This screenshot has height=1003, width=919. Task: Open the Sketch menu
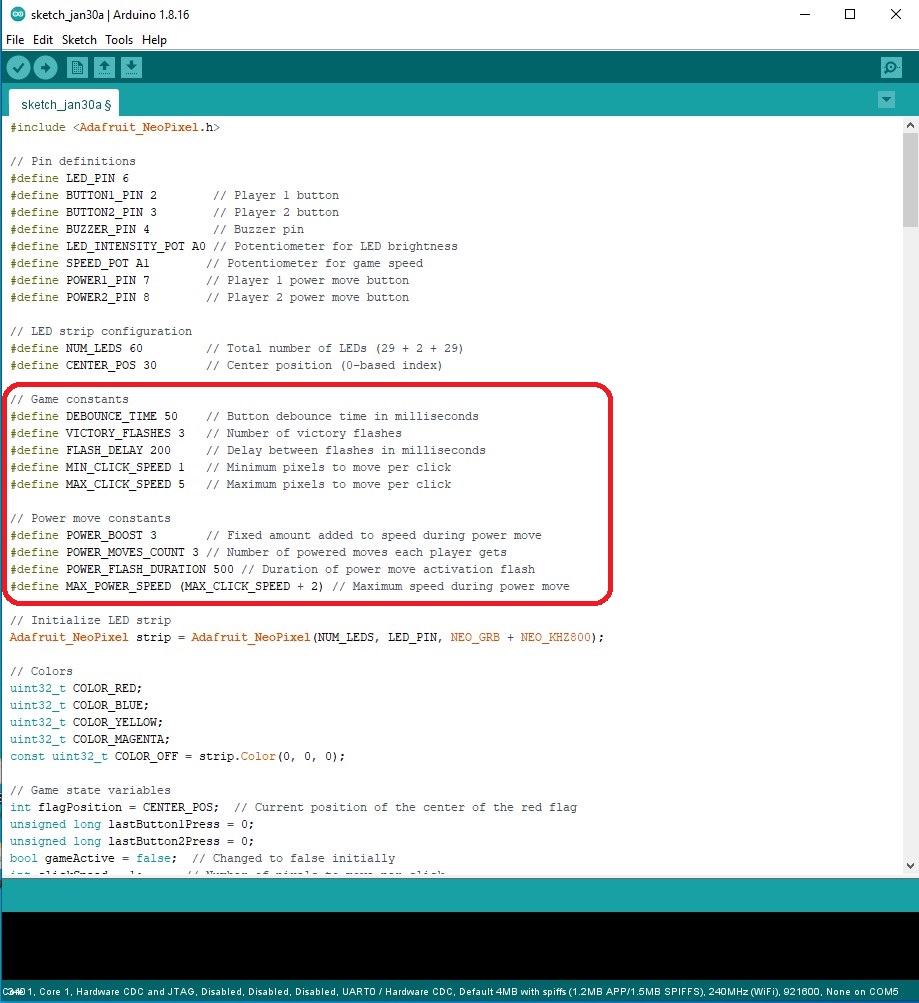click(79, 40)
